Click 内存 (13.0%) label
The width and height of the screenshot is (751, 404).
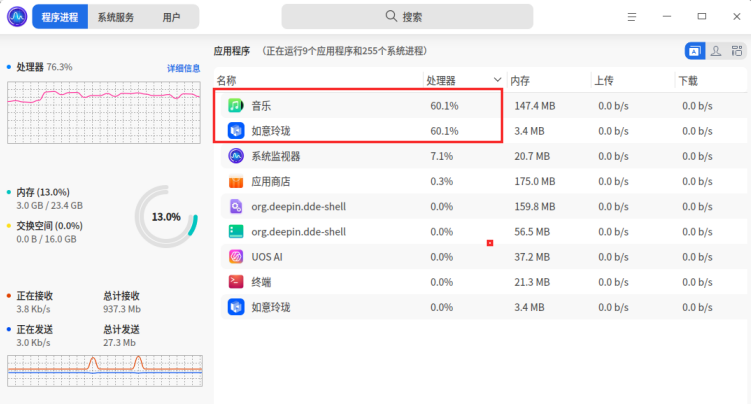point(43,192)
